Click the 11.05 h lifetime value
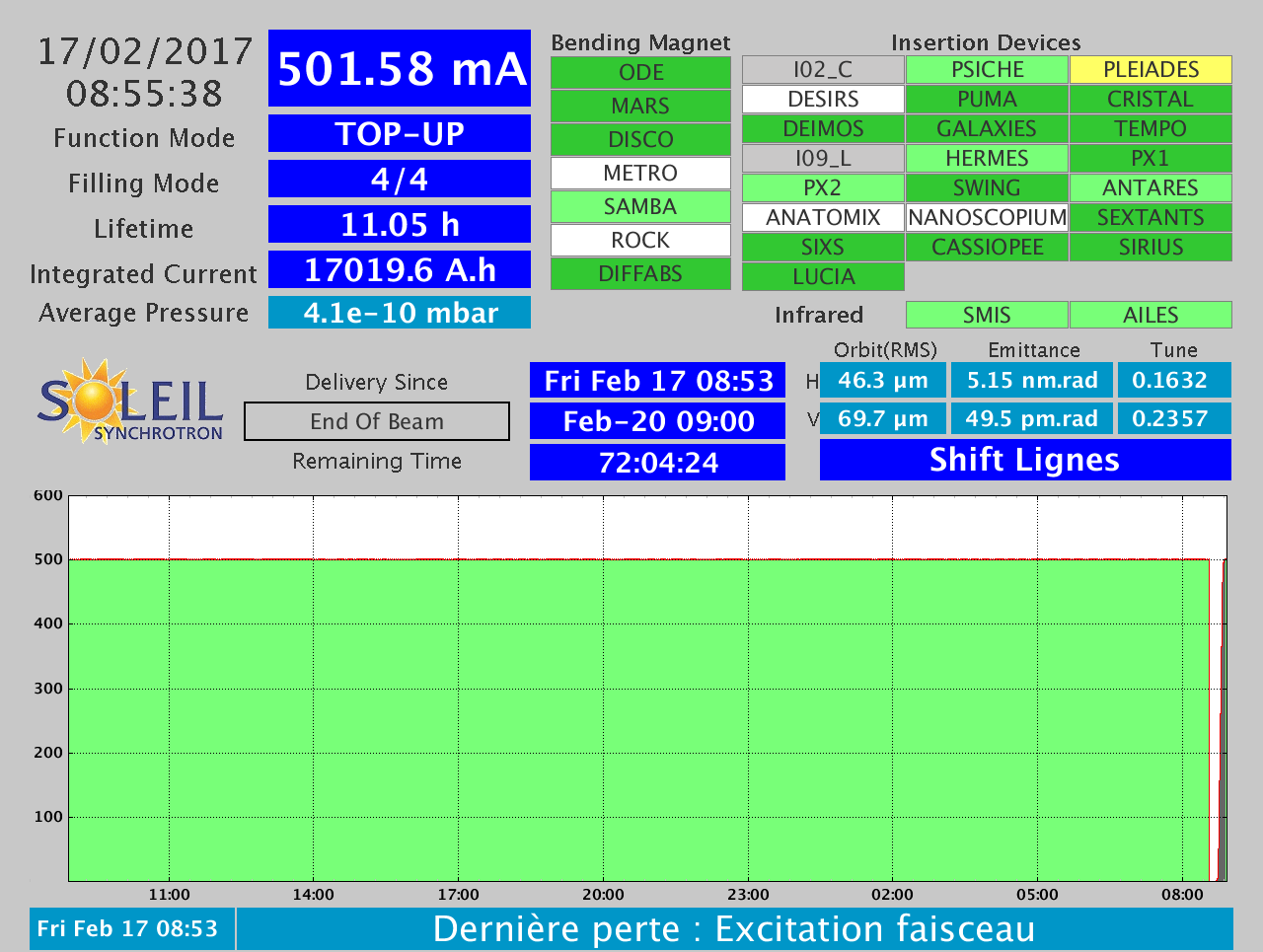1263x952 pixels. coord(400,224)
